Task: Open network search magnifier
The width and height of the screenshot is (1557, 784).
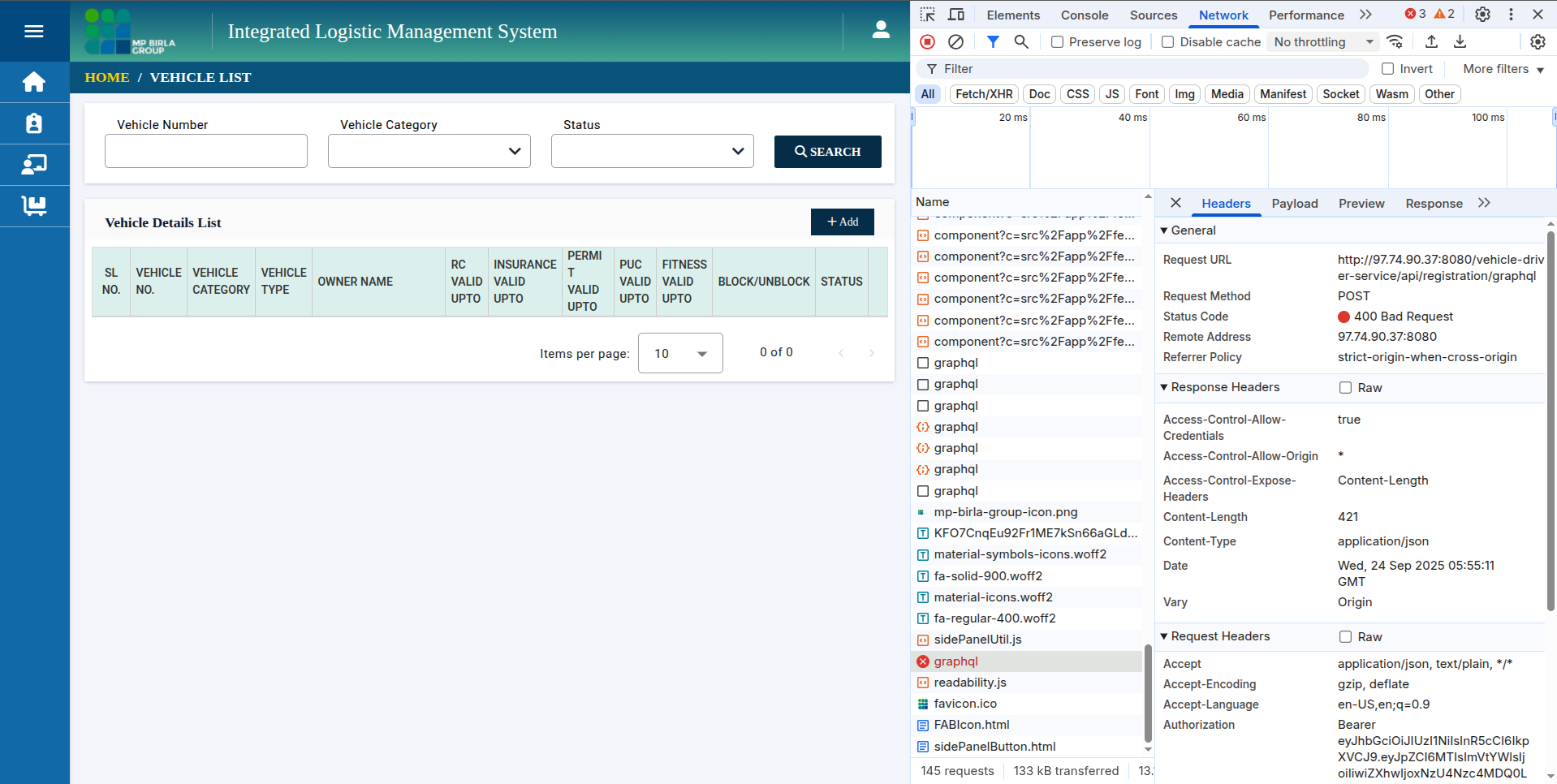Action: 1021,42
